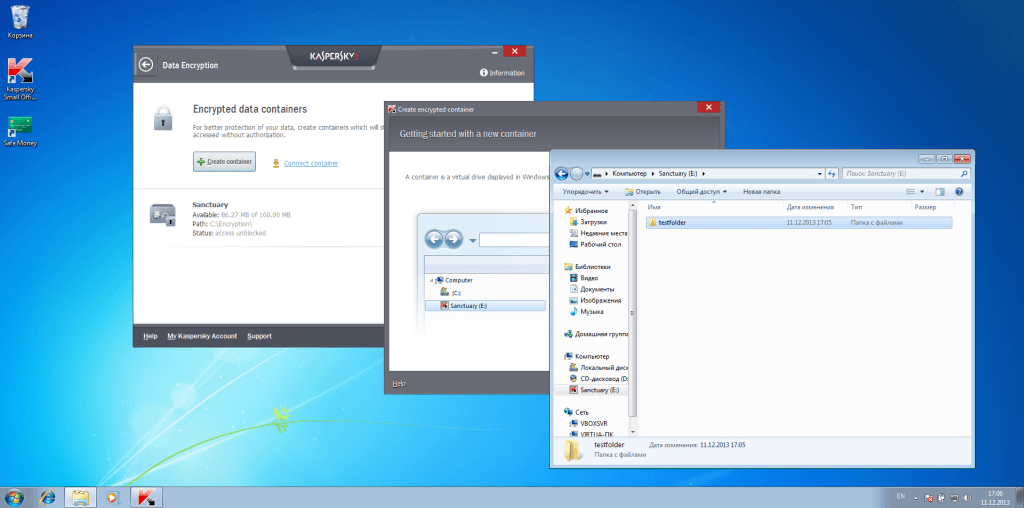
Task: Click Kaspersky taskbar icon
Action: 146,498
